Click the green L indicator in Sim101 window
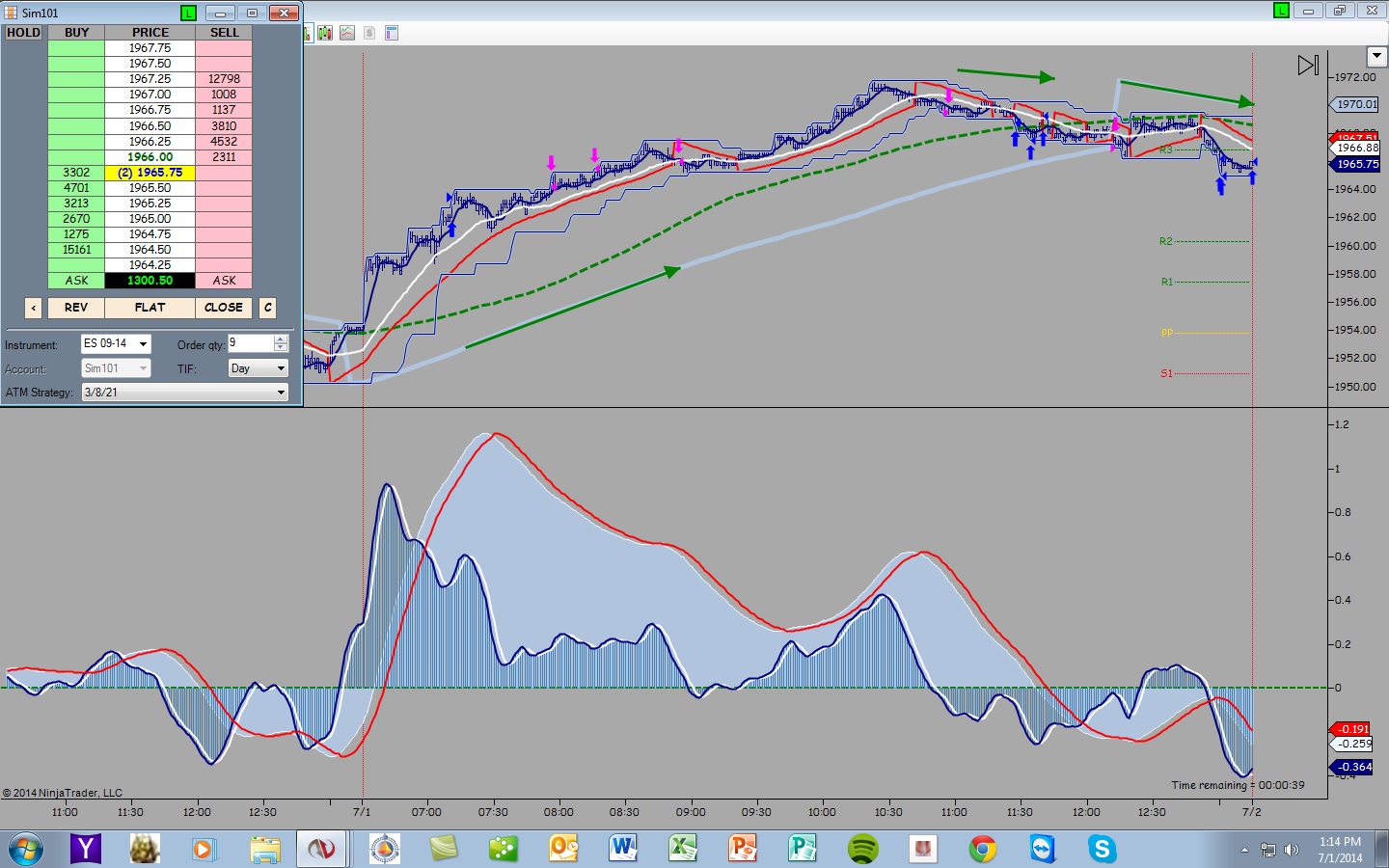 pos(188,13)
